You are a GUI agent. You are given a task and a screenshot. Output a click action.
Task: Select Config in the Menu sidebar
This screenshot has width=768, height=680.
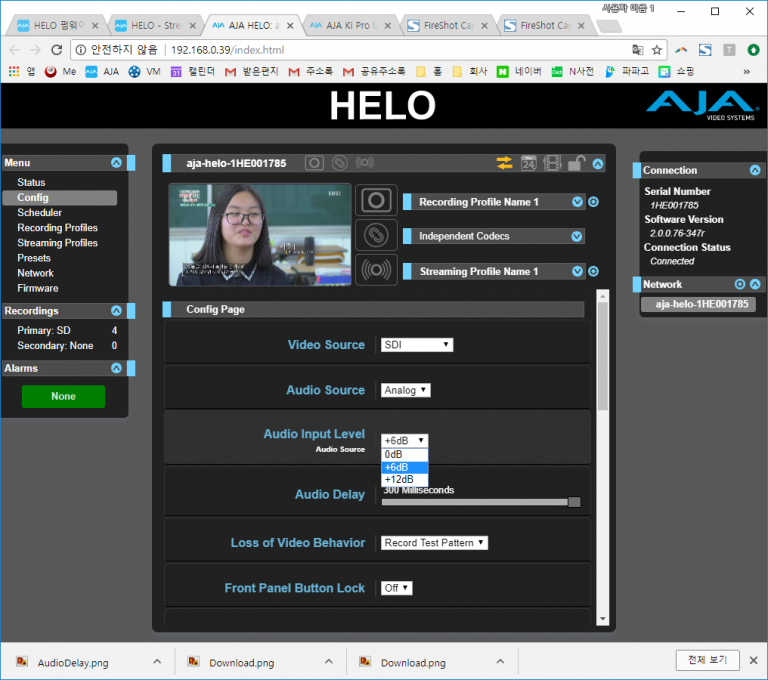click(60, 197)
